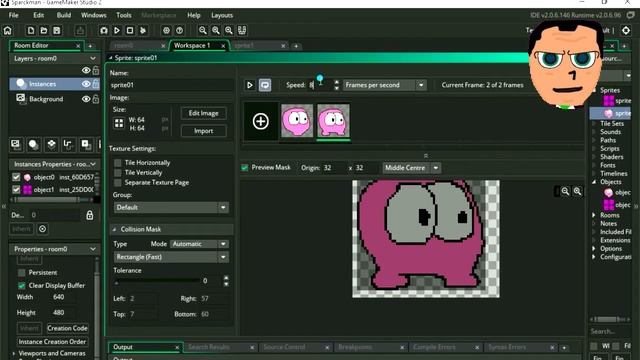Image resolution: width=640 pixels, height=360 pixels.
Task: Open the Tools menu
Action: point(124,16)
